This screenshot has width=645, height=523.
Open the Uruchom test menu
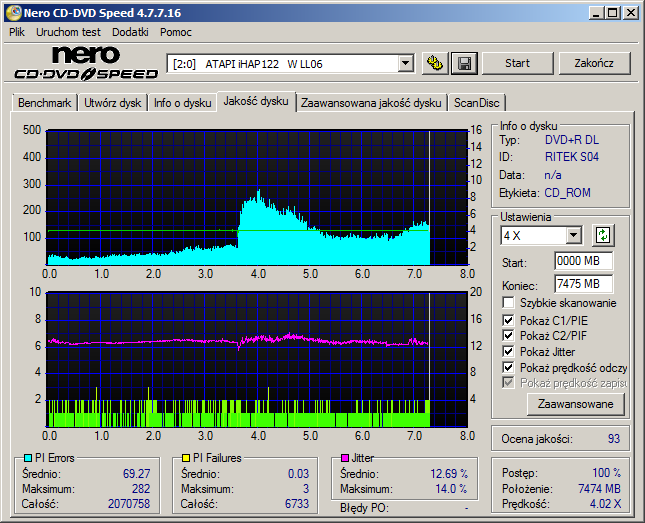68,32
